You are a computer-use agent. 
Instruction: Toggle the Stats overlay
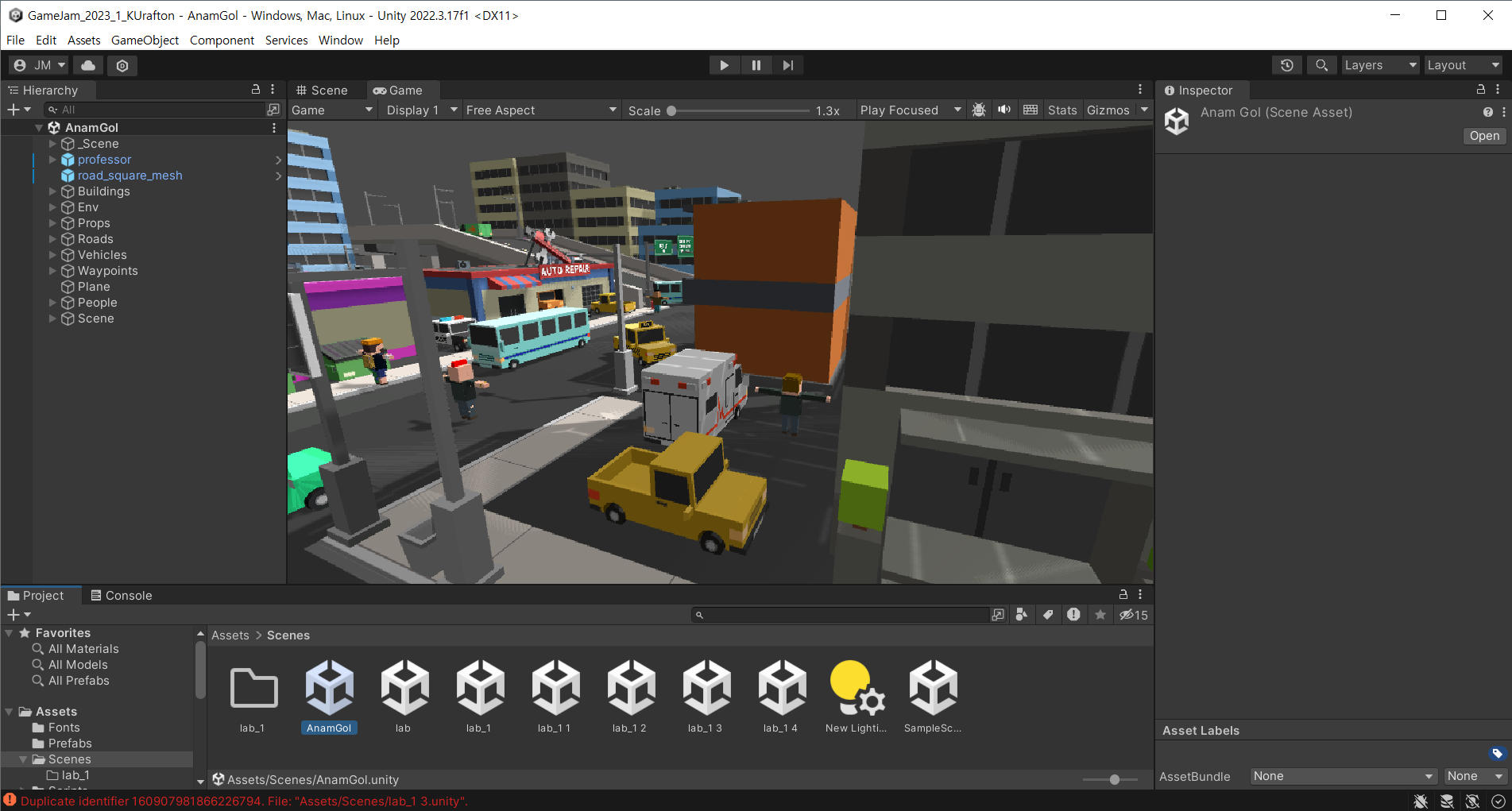point(1062,110)
